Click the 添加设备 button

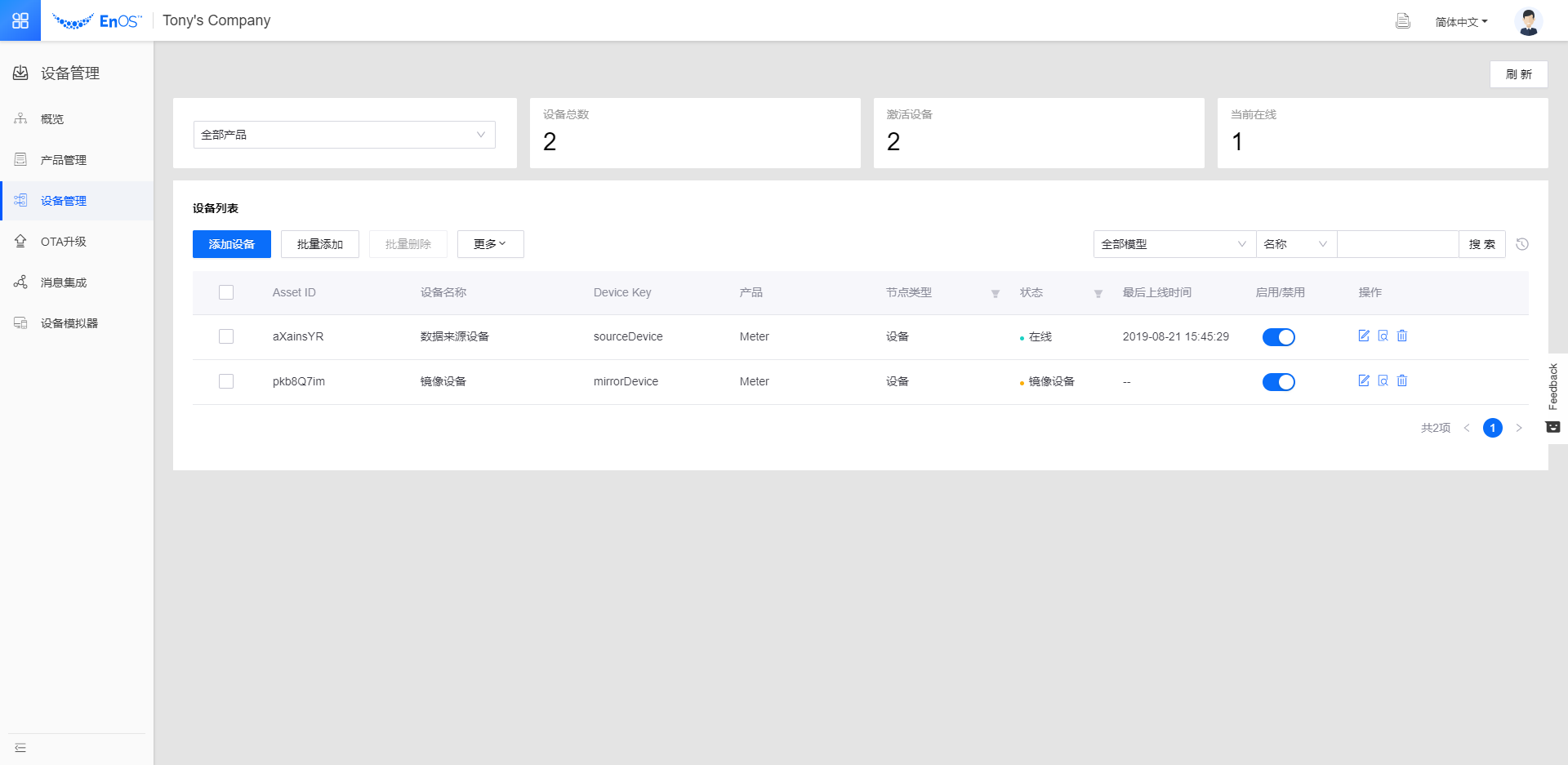232,244
